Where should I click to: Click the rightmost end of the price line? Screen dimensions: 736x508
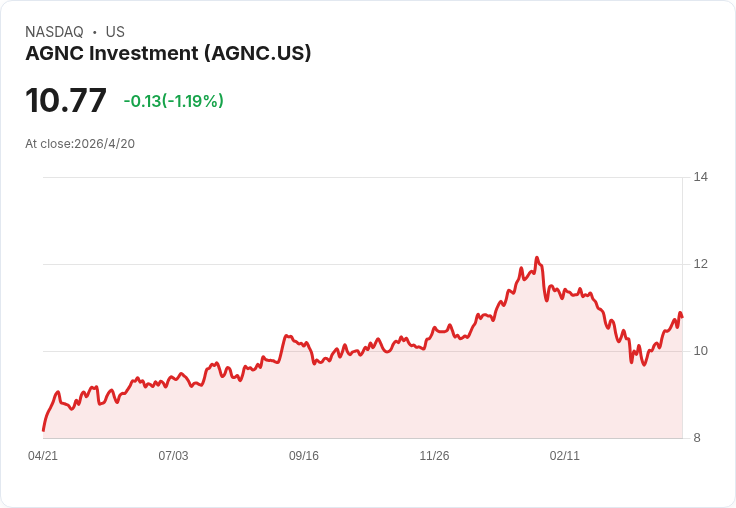(x=681, y=317)
